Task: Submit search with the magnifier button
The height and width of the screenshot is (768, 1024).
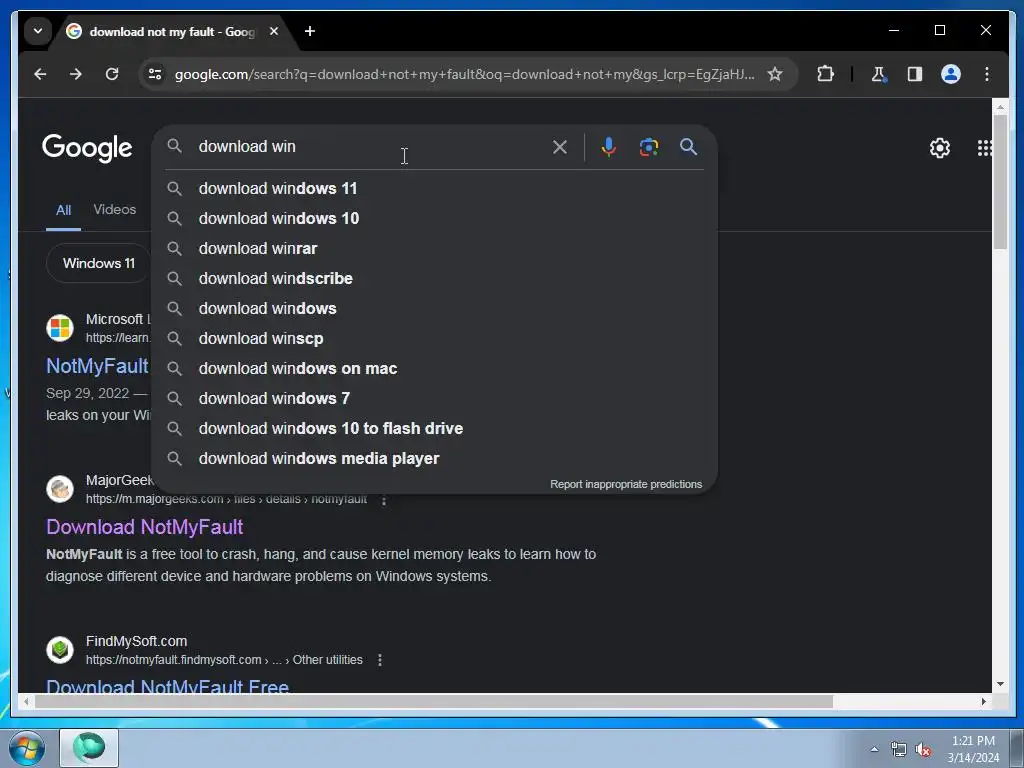Action: (x=688, y=147)
